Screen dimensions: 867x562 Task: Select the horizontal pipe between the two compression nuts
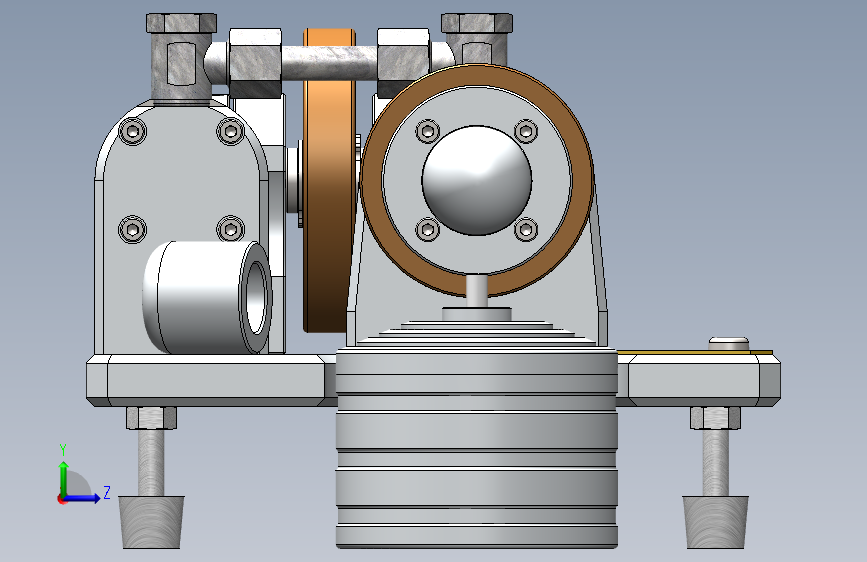pyautogui.click(x=330, y=62)
